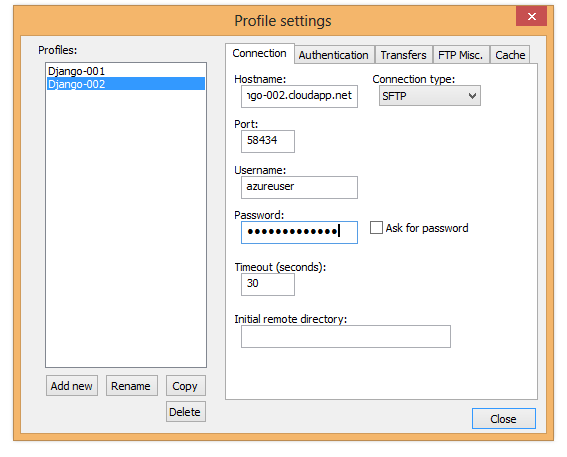
Task: Open the Connection type dropdown
Action: [x=430, y=96]
